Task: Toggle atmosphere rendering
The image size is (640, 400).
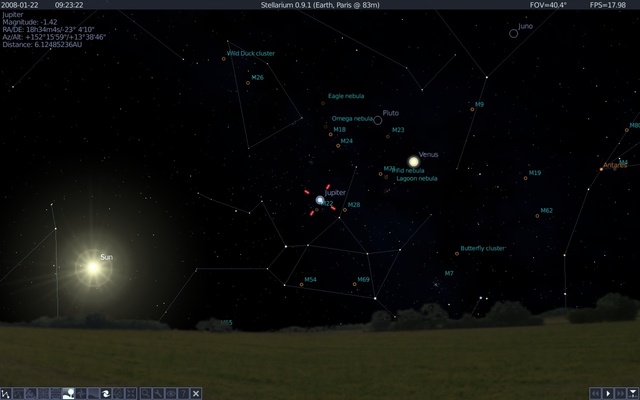Action: point(93,393)
